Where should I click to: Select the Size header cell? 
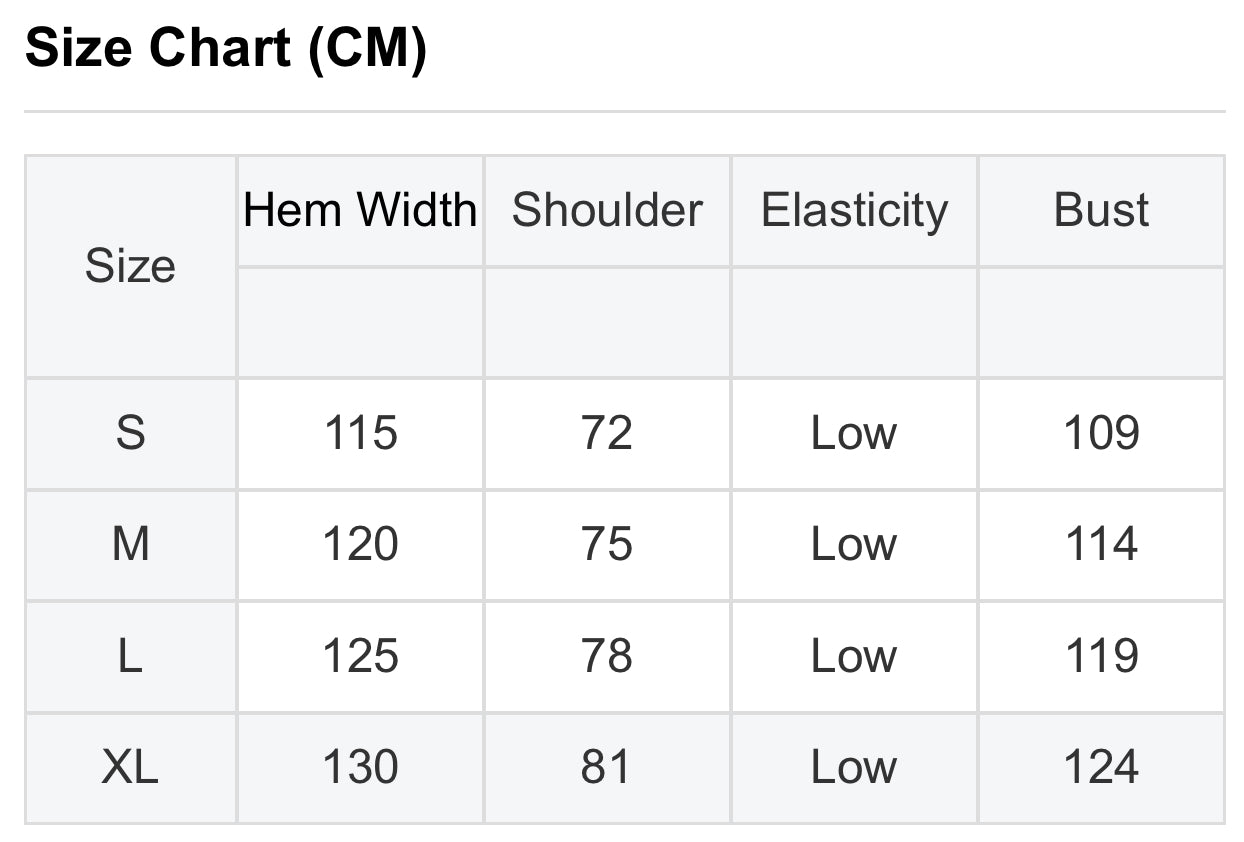tap(130, 266)
